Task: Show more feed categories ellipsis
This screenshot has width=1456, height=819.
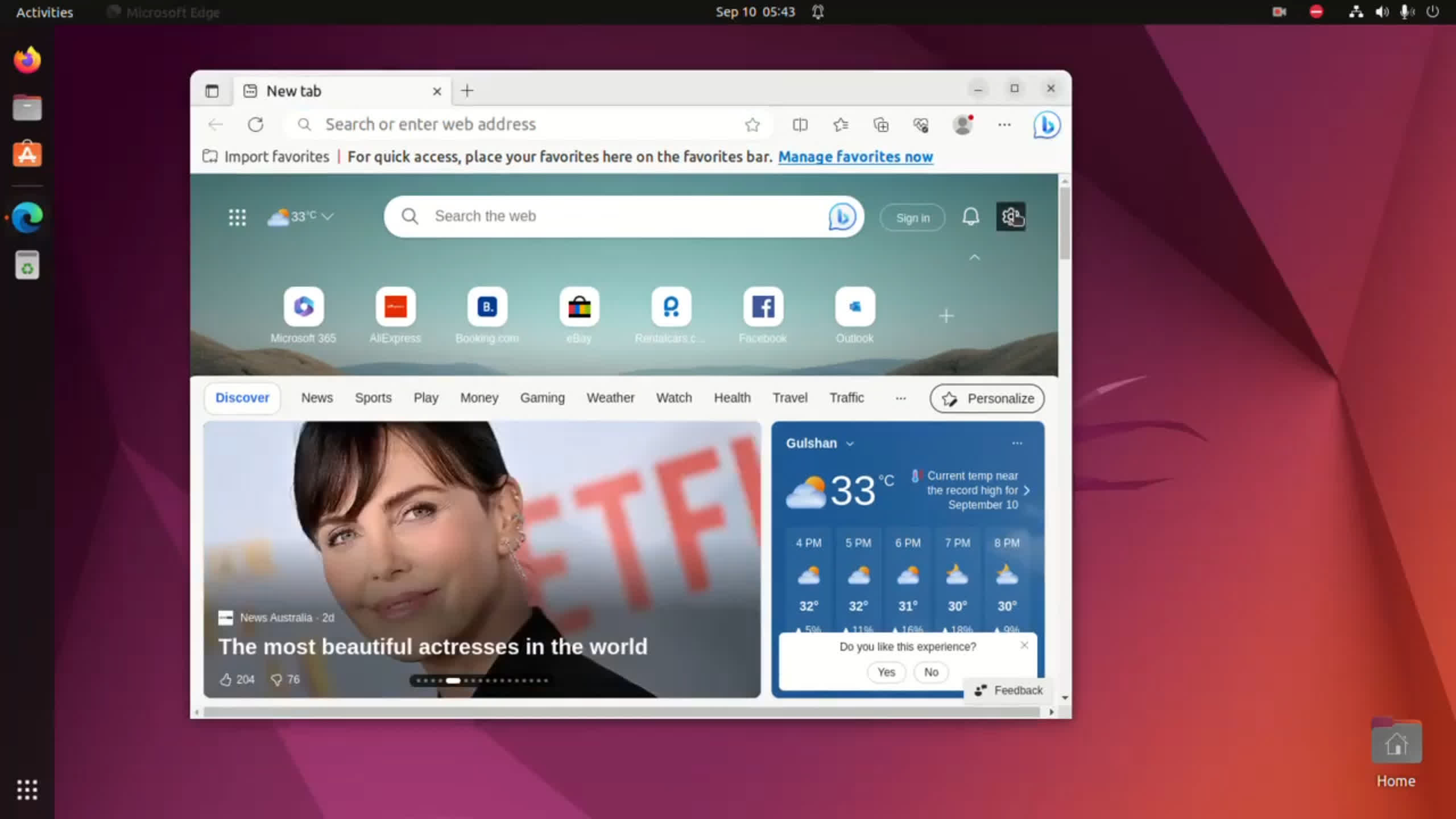Action: coord(900,398)
